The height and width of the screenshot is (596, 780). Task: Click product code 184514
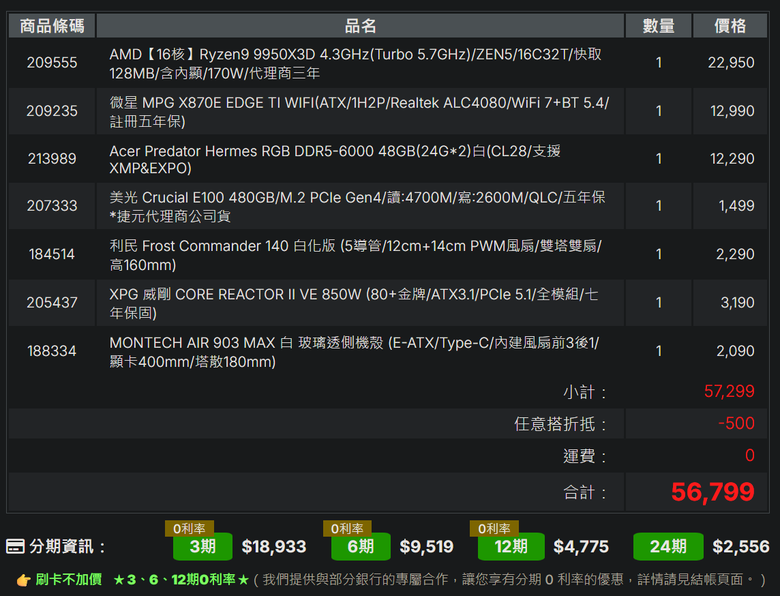52,254
